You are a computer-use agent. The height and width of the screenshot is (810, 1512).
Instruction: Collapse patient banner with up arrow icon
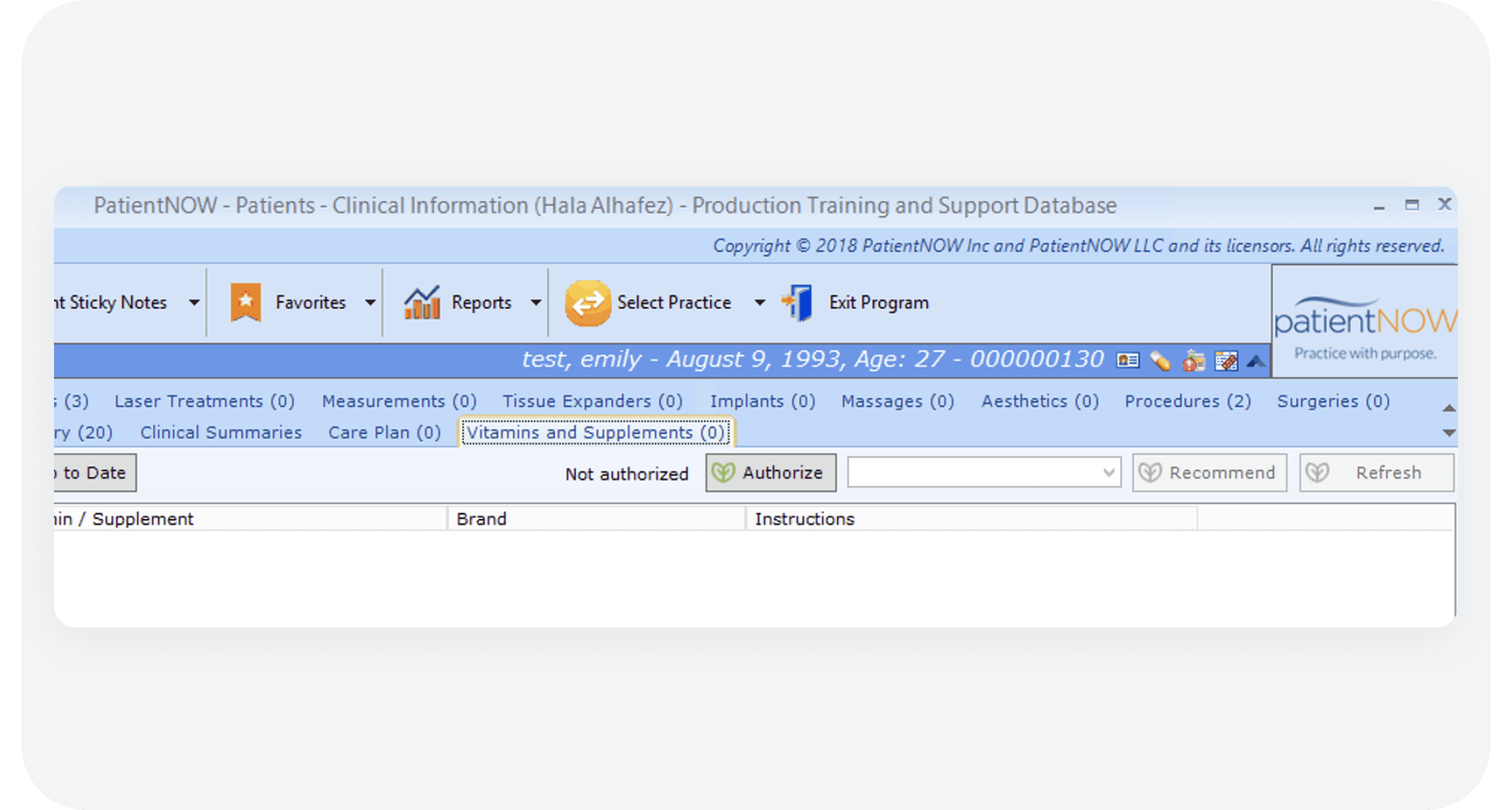pos(1256,361)
